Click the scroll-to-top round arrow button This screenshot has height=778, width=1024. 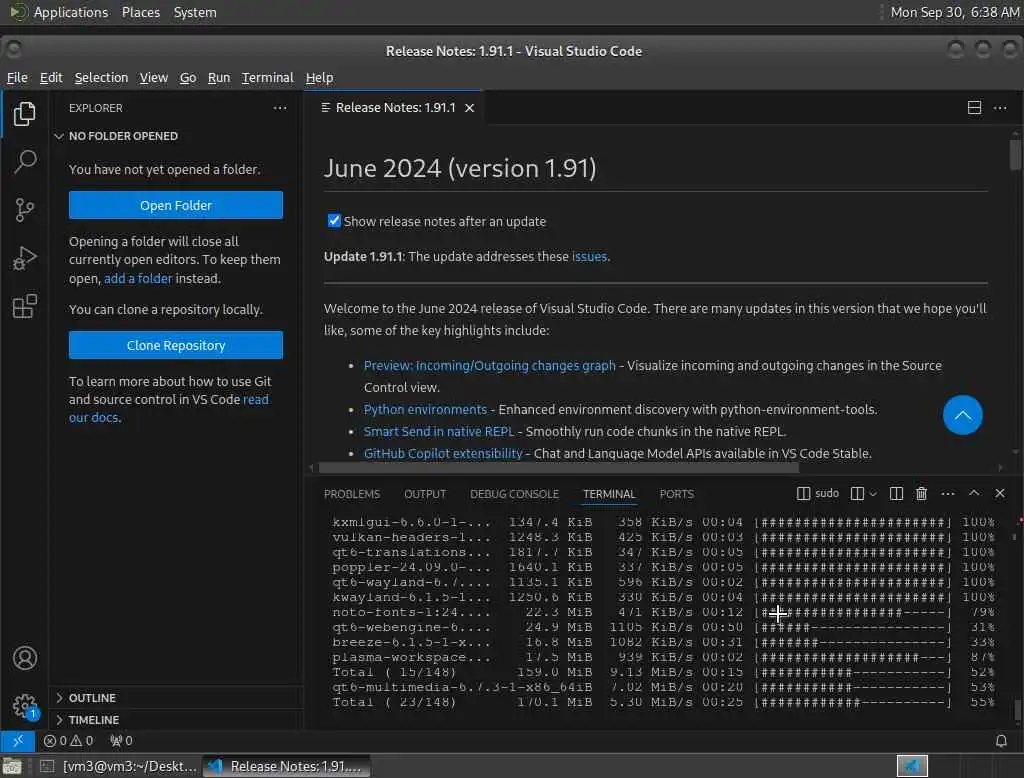962,415
